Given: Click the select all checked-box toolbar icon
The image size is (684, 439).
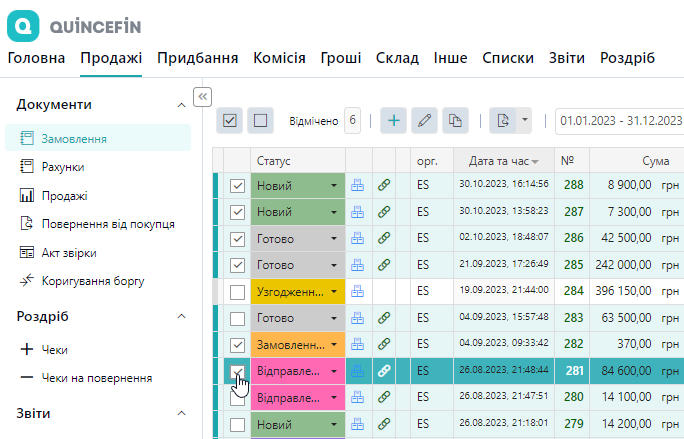Looking at the screenshot, I should (230, 121).
